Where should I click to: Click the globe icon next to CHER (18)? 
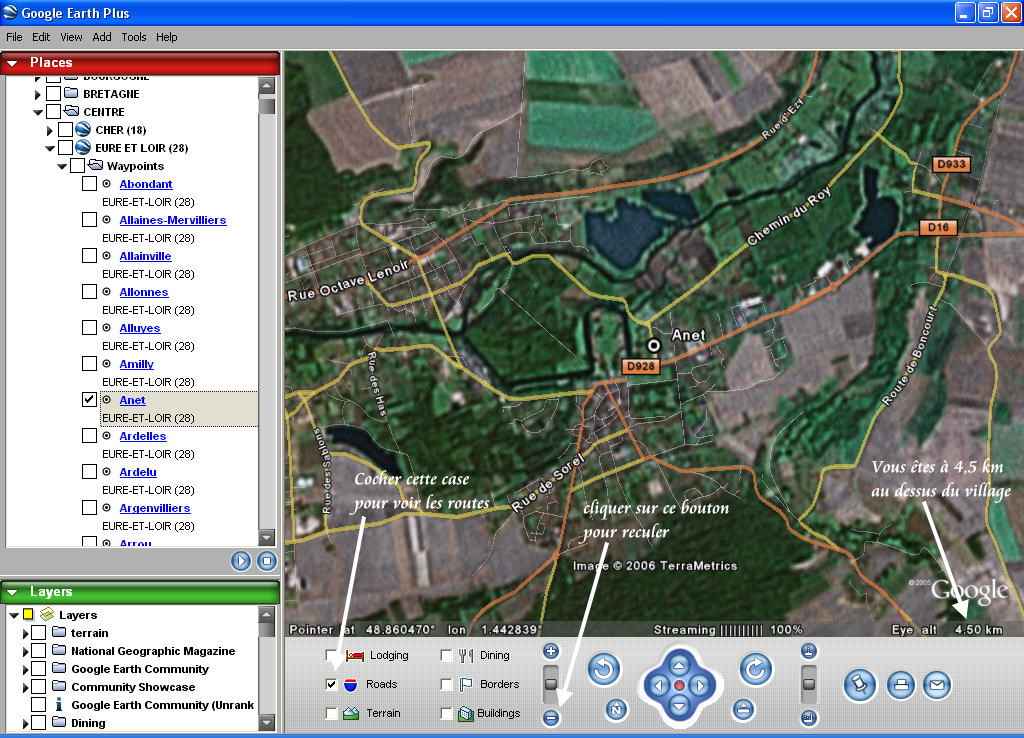point(83,129)
